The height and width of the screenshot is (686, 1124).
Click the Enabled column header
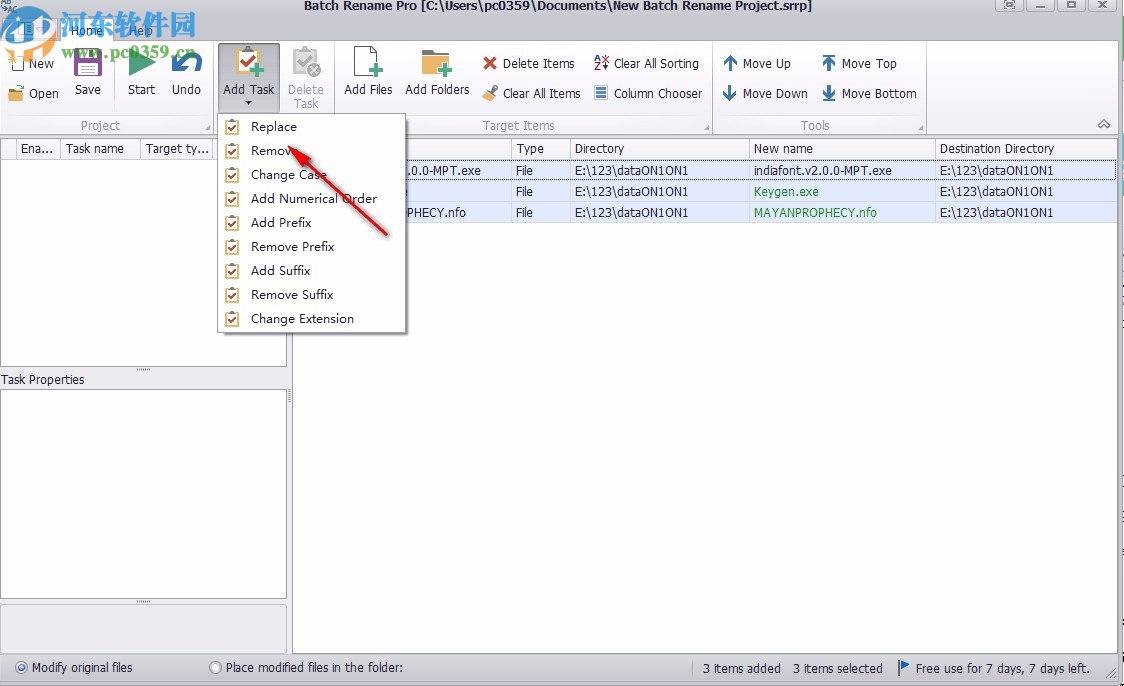tap(38, 148)
